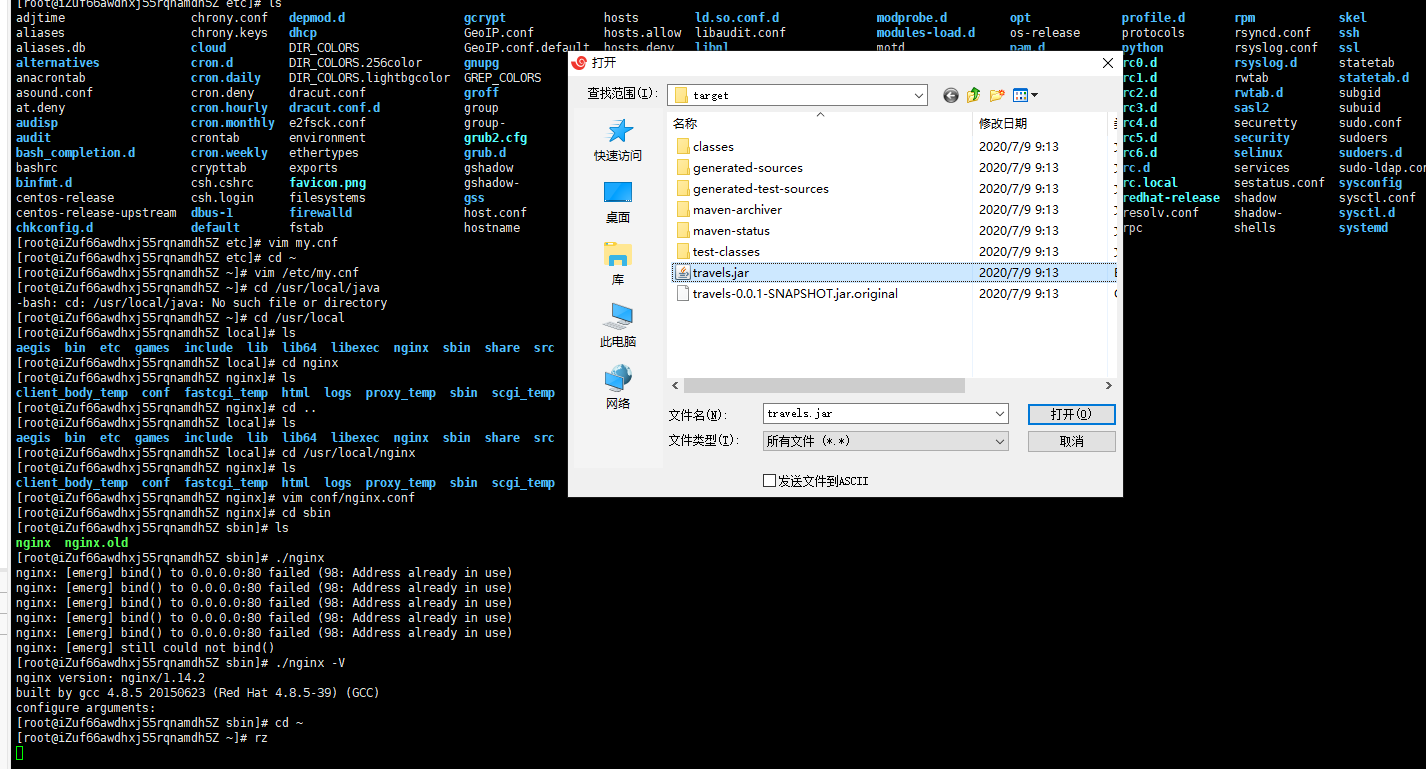
Task: Click the file list scroll right arrow
Action: pos(1108,385)
